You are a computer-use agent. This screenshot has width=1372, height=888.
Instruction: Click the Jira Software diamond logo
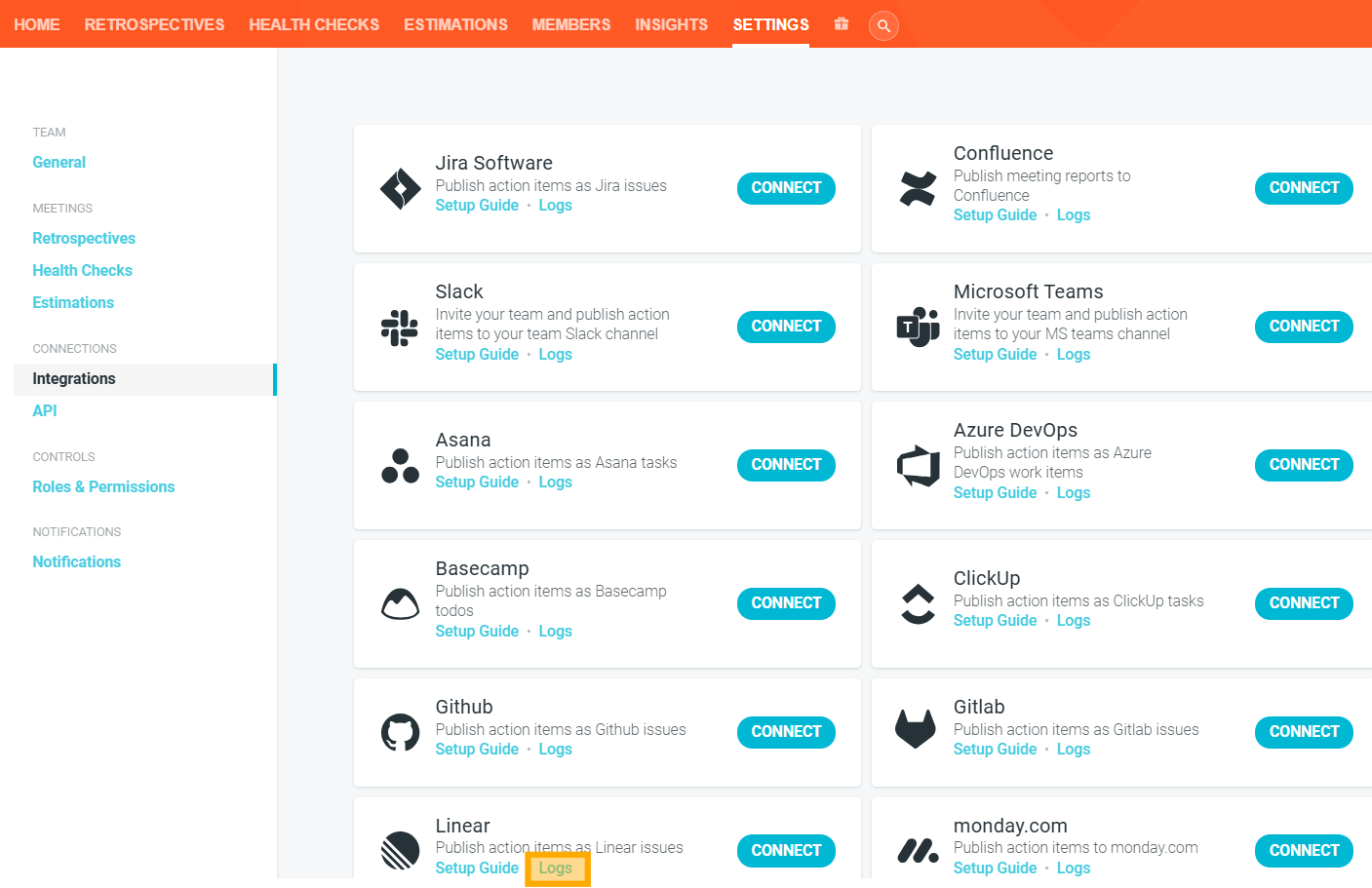pyautogui.click(x=400, y=188)
